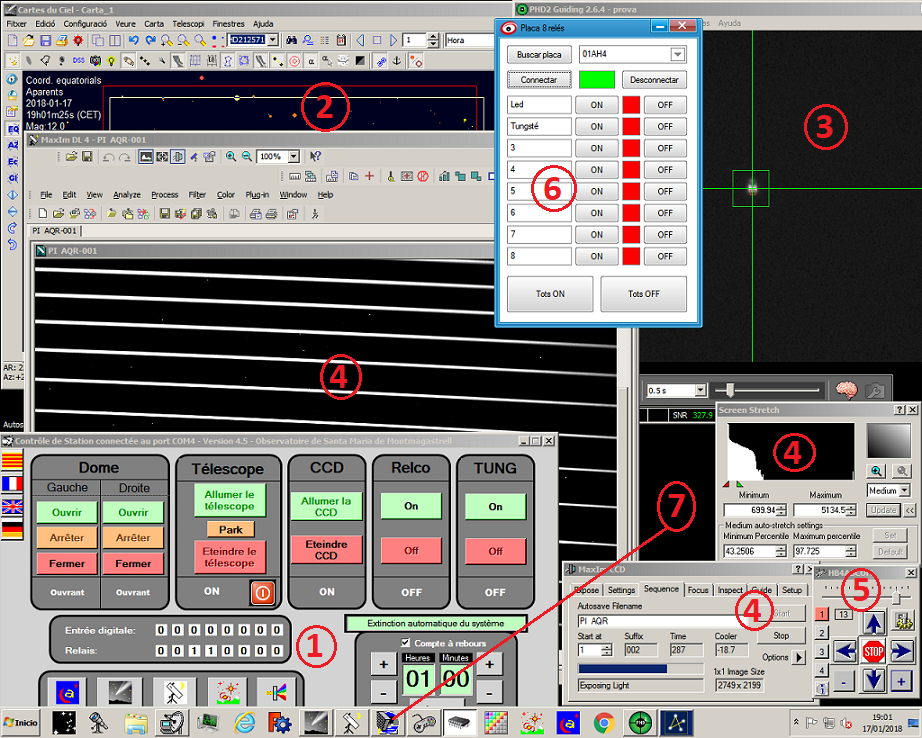Click the save disk icon in Cartes du Ciel
The image size is (922, 738).
(x=45, y=40)
